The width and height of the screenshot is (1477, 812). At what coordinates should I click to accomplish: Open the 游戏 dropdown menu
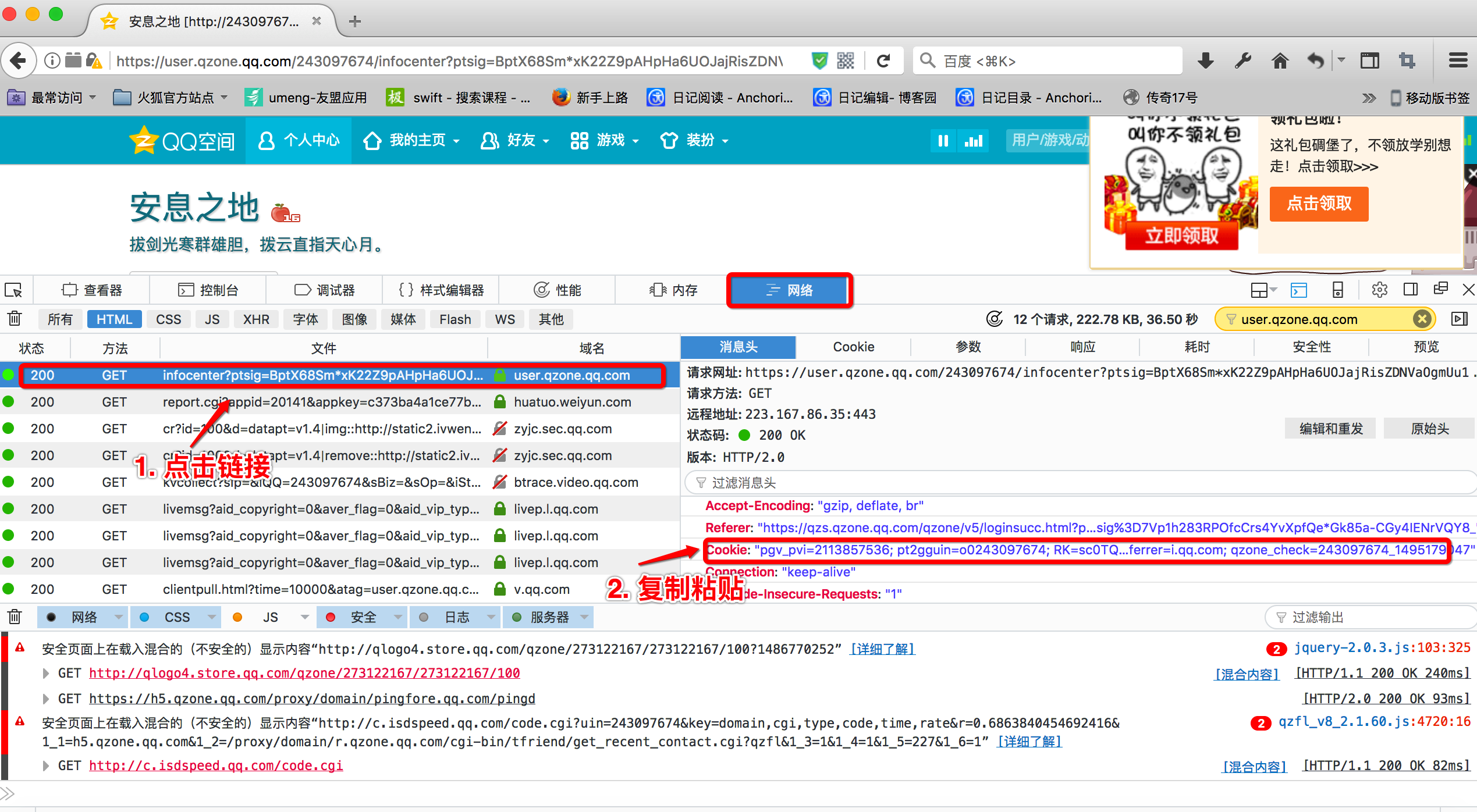605,140
